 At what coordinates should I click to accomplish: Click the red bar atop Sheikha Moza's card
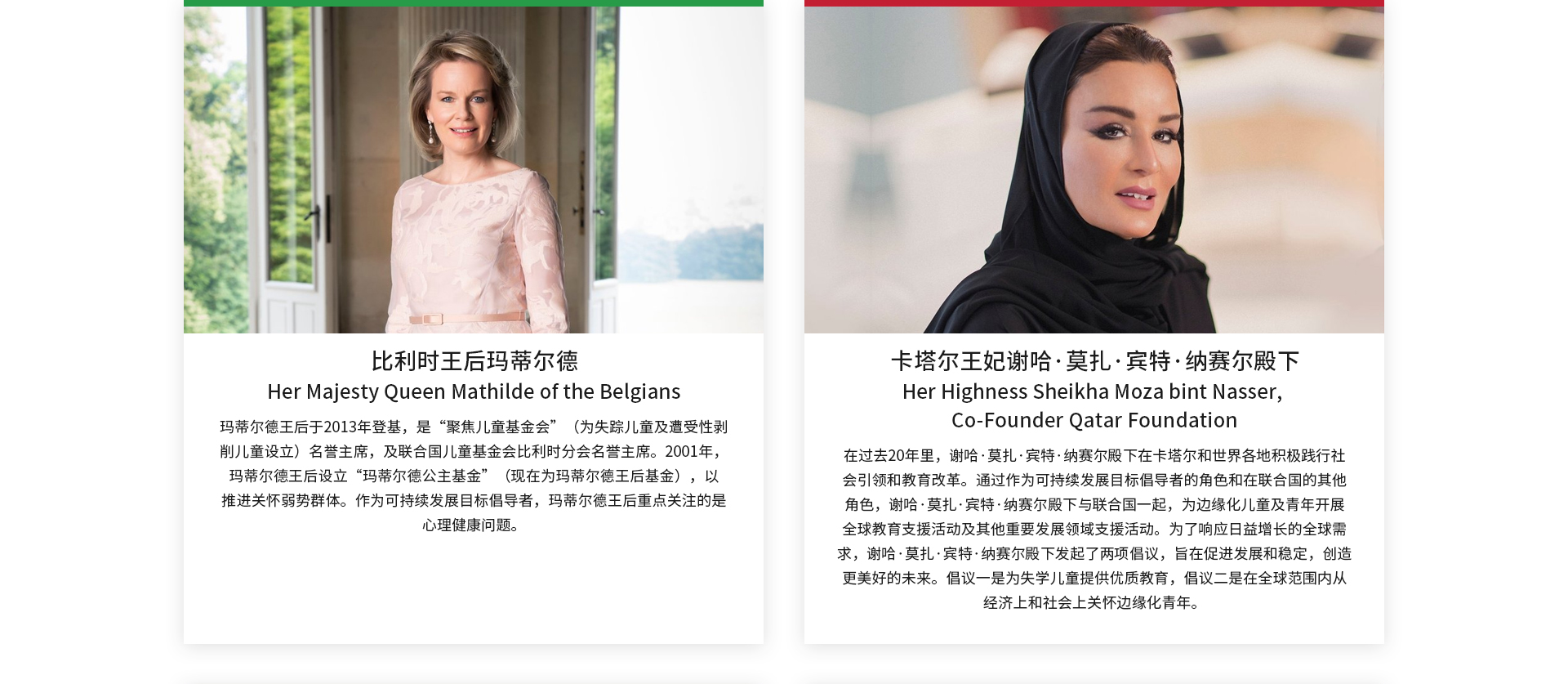(x=1094, y=3)
